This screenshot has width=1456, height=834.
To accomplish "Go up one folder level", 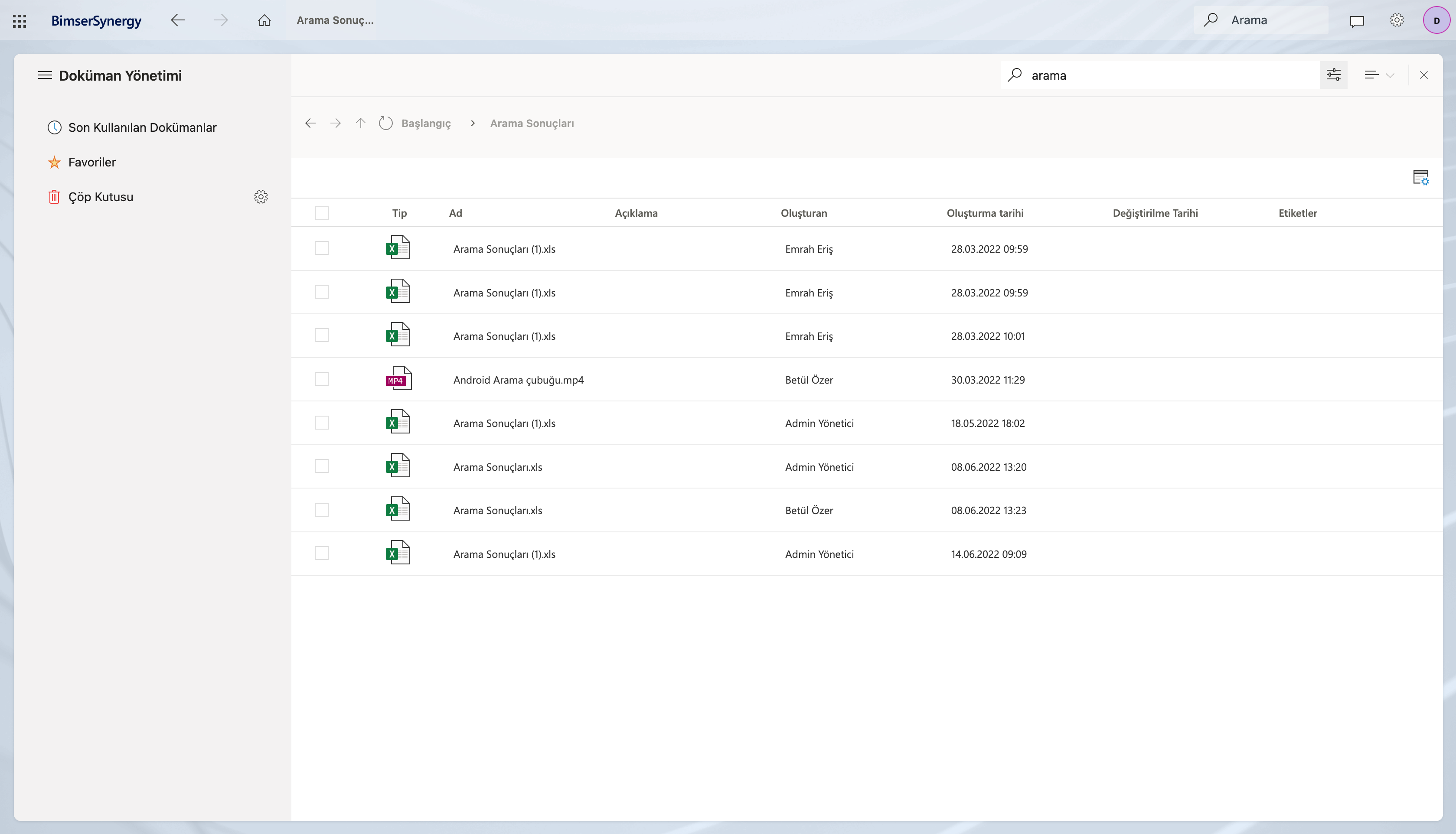I will (360, 123).
